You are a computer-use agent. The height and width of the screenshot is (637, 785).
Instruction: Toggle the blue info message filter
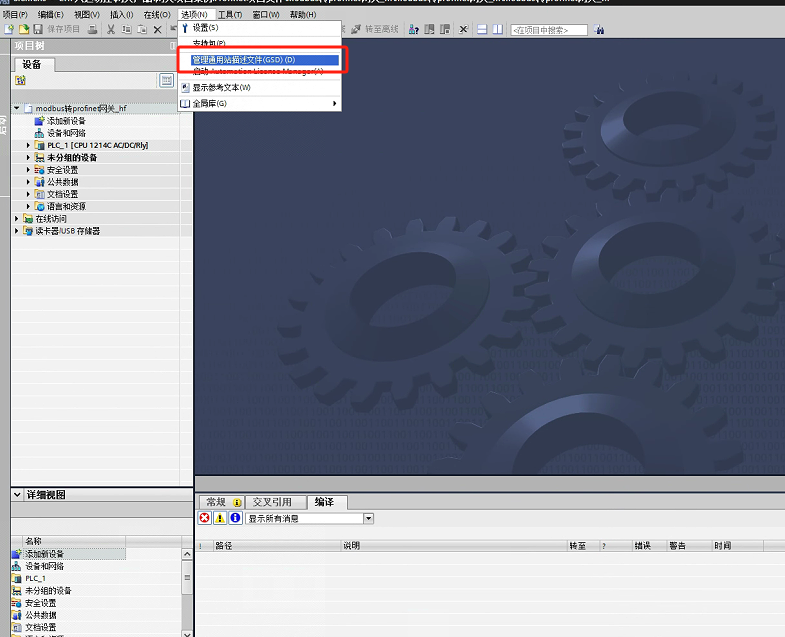[235, 518]
